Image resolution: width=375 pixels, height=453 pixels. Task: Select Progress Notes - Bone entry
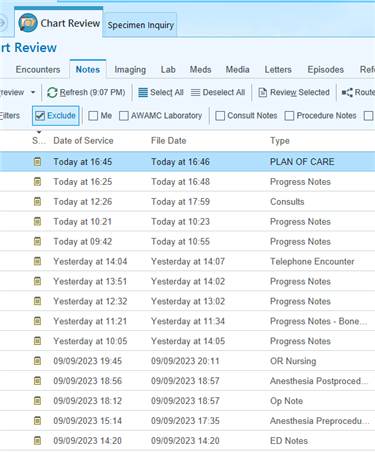click(318, 321)
